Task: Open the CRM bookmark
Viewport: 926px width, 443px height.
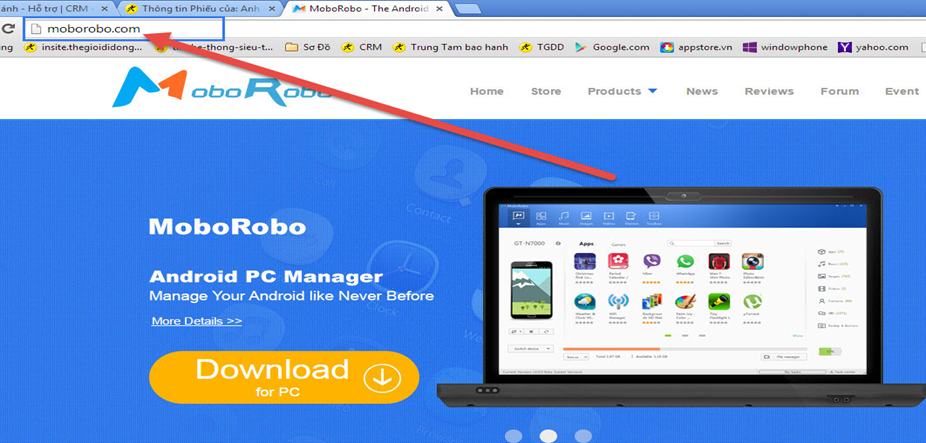Action: (x=361, y=47)
